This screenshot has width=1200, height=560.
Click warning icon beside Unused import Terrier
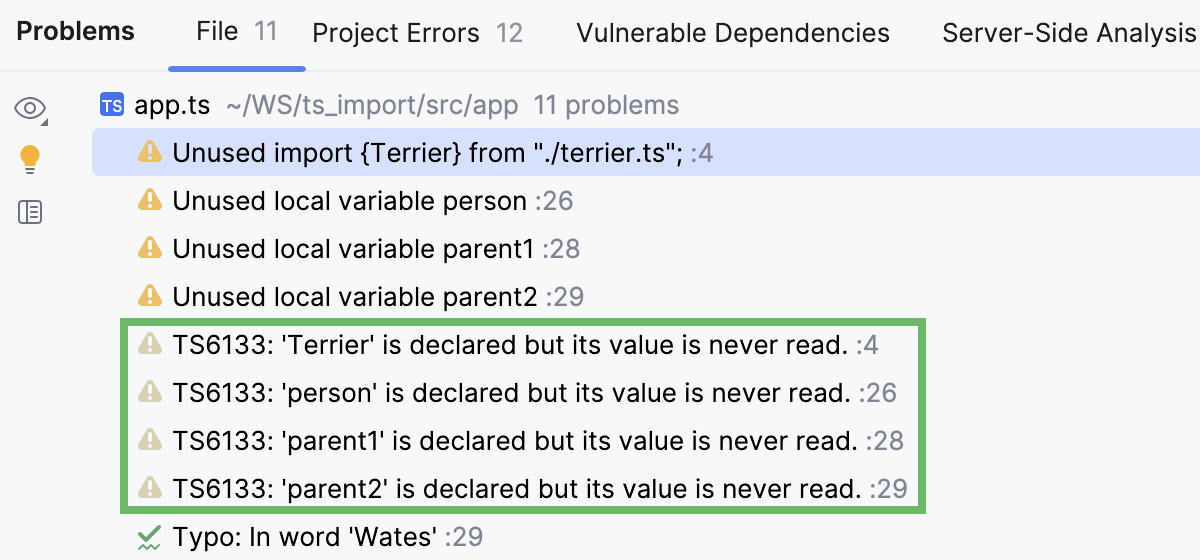(x=150, y=153)
